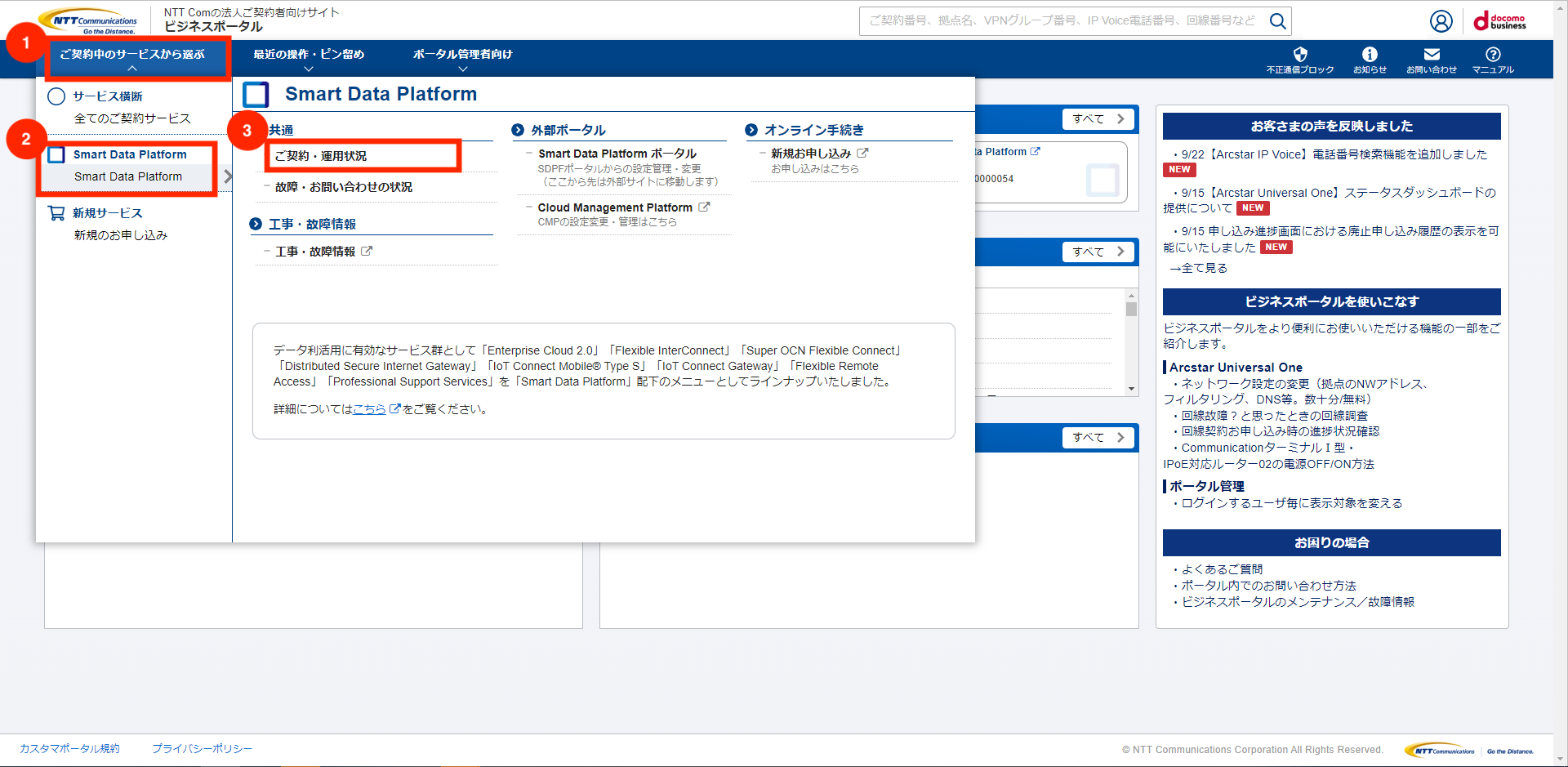The image size is (1568, 767).
Task: Click external link icon next to 工事・故障情報 item
Action: click(367, 252)
